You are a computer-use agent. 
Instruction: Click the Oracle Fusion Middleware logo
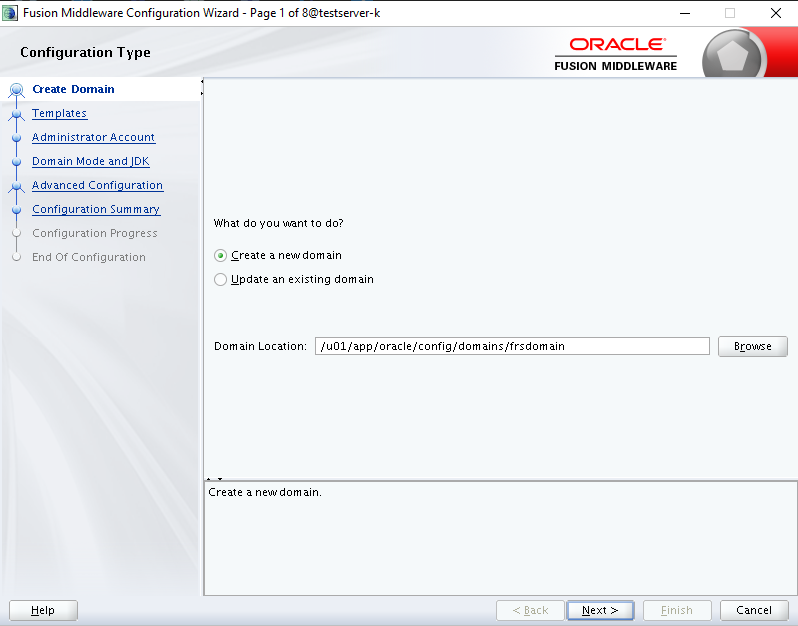[615, 54]
